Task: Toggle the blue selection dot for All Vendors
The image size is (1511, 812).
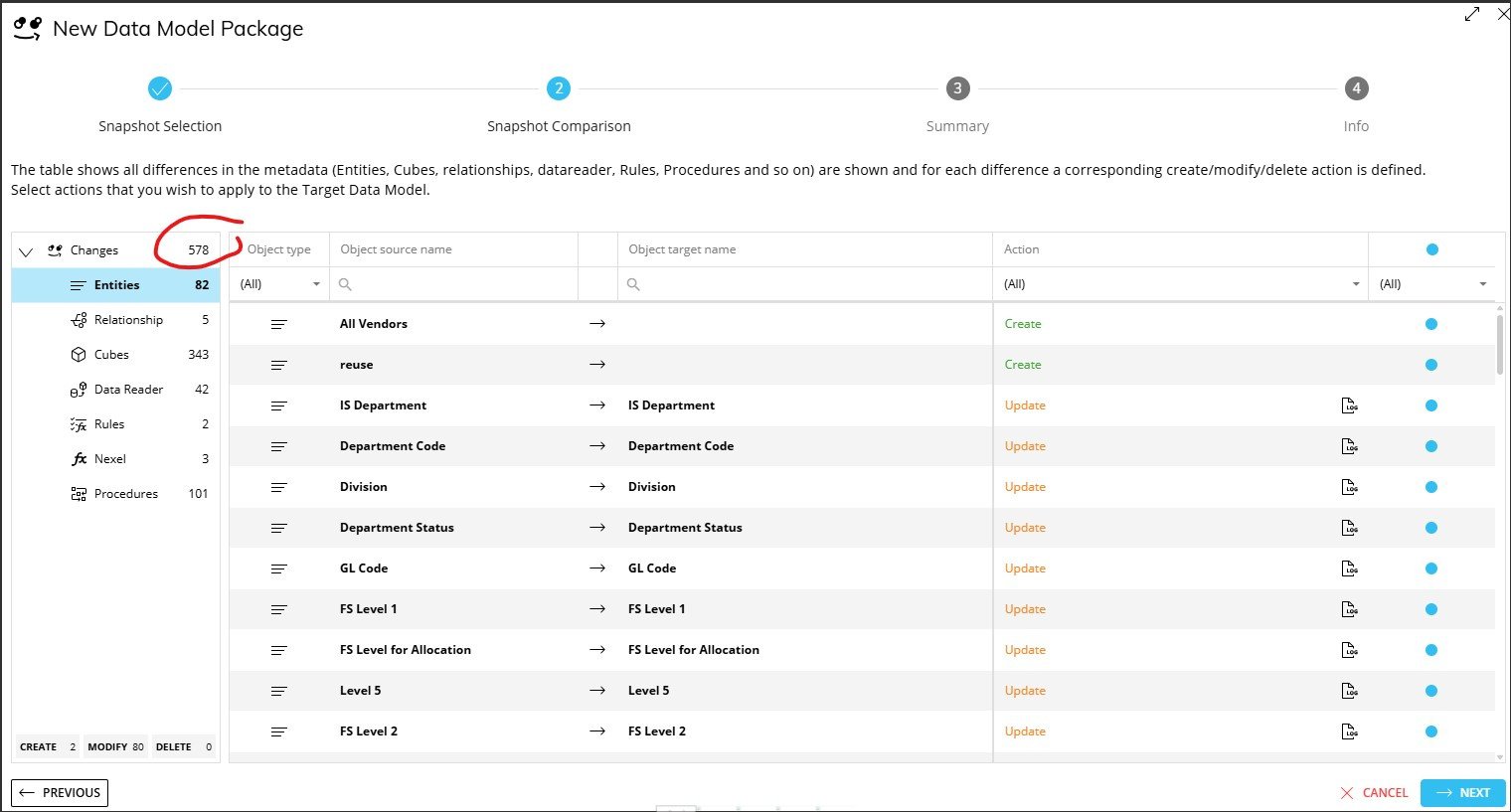Action: tap(1431, 324)
